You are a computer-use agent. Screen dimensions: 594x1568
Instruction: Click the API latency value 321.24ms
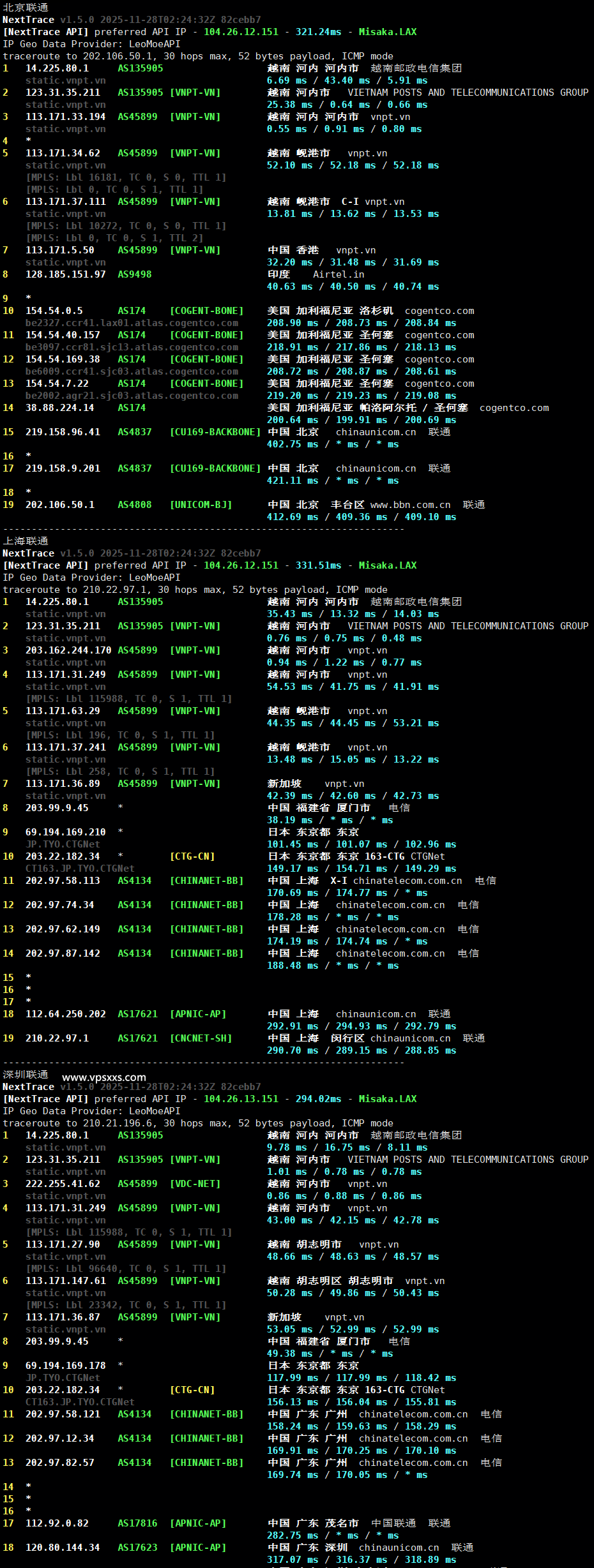click(318, 32)
